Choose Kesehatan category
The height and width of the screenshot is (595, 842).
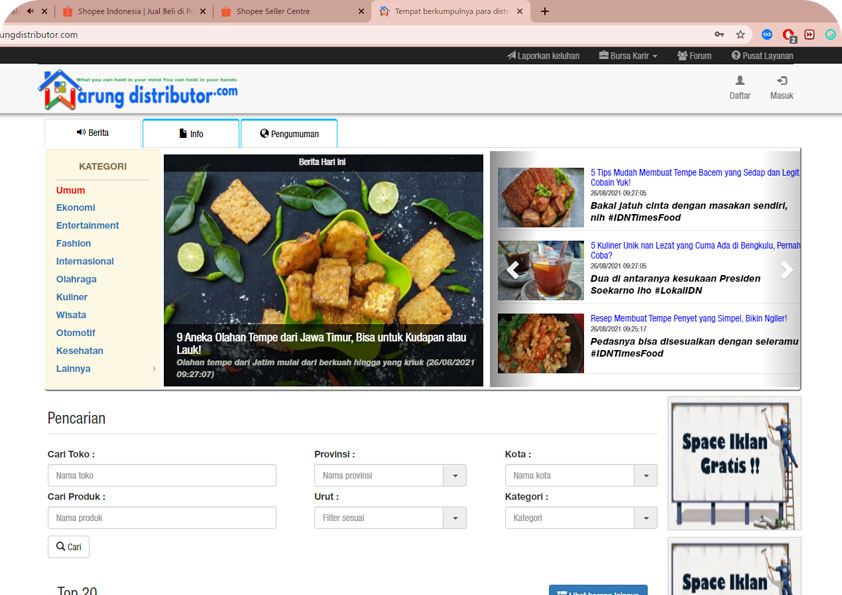79,351
